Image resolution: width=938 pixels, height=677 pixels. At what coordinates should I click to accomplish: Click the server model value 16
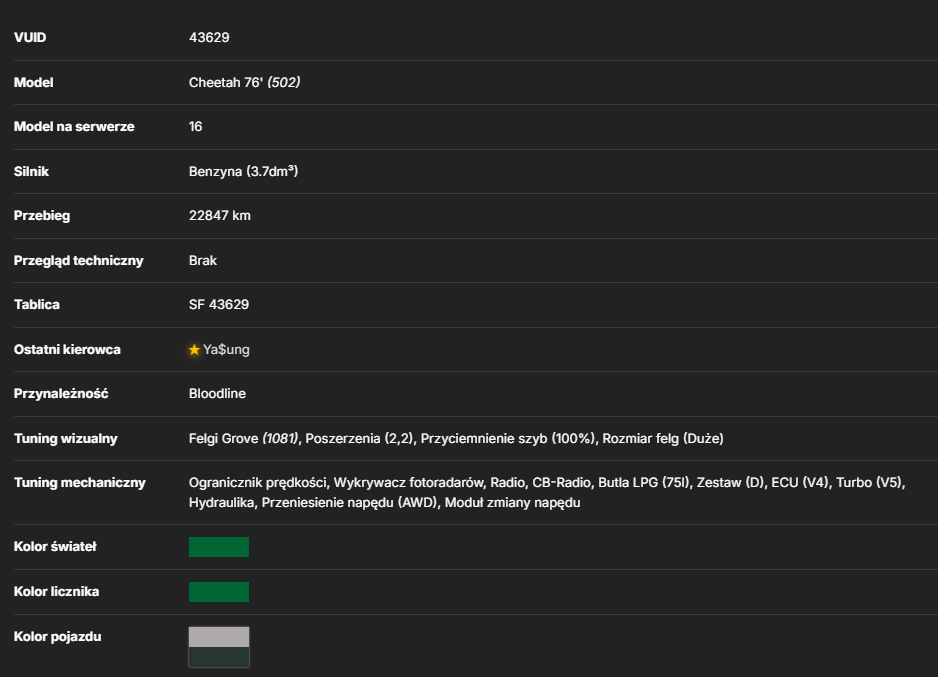click(196, 127)
